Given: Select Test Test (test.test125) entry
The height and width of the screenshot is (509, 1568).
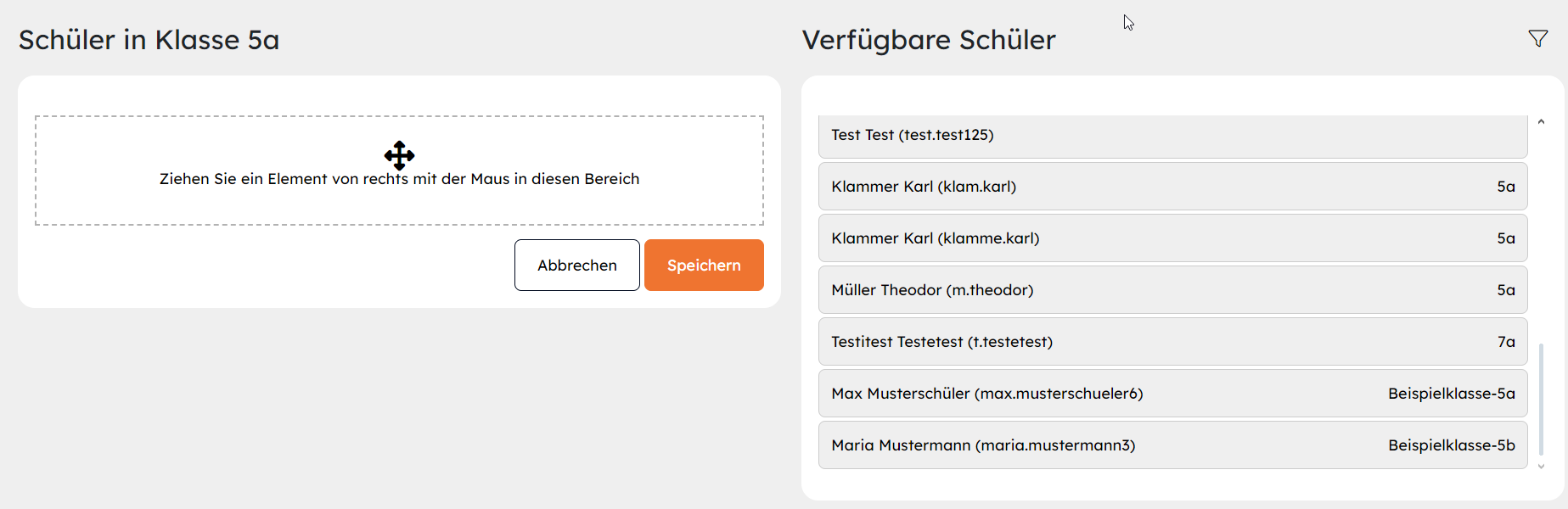Looking at the screenshot, I should tap(1173, 136).
